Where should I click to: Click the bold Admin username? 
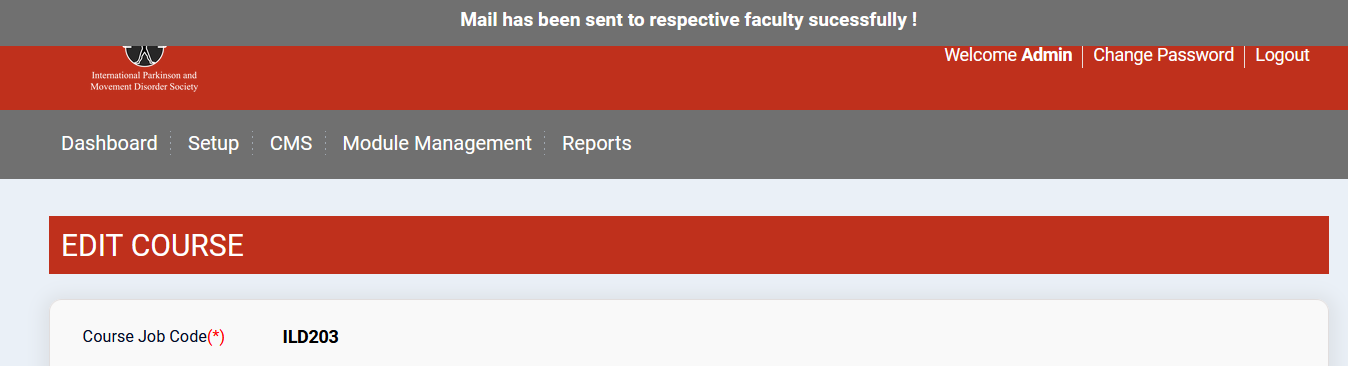[x=1046, y=55]
